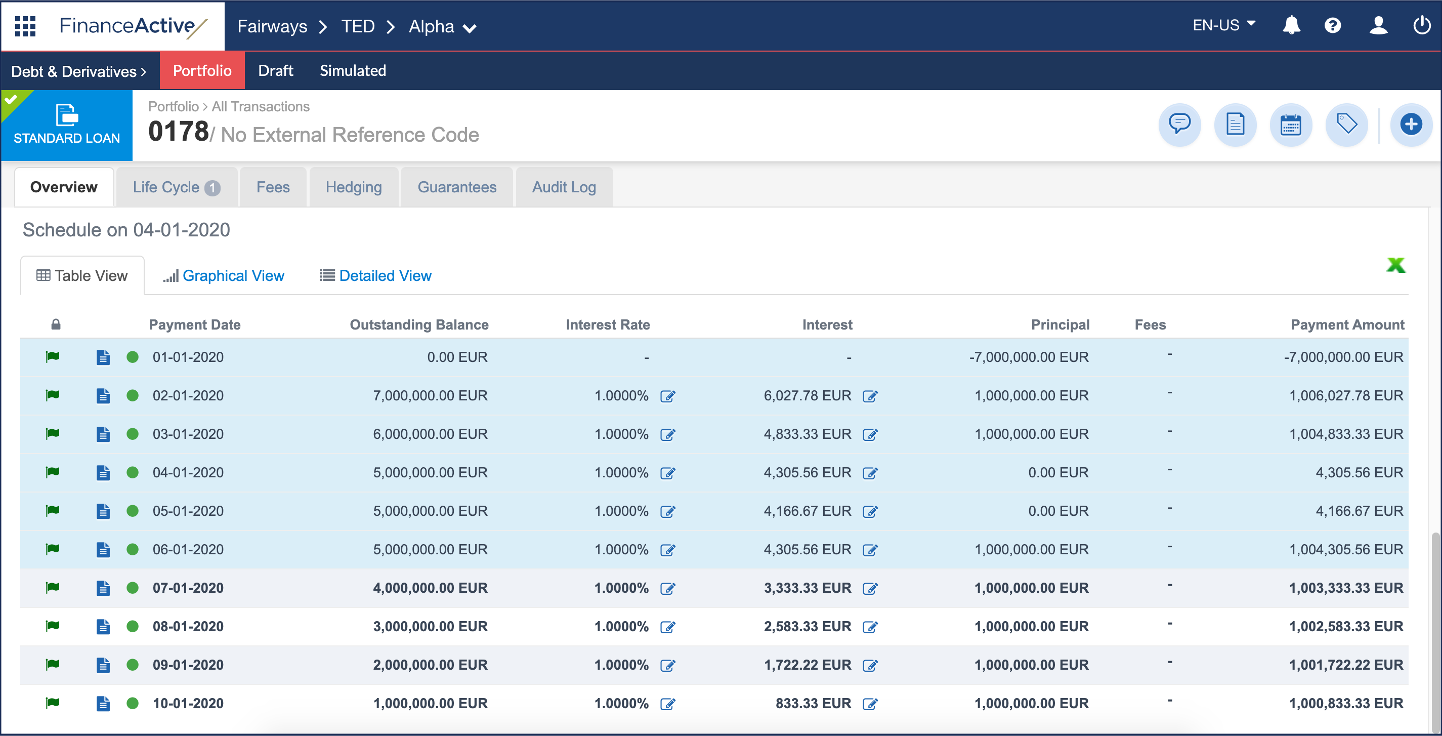
Task: Export schedule with green Excel icon
Action: click(1395, 265)
